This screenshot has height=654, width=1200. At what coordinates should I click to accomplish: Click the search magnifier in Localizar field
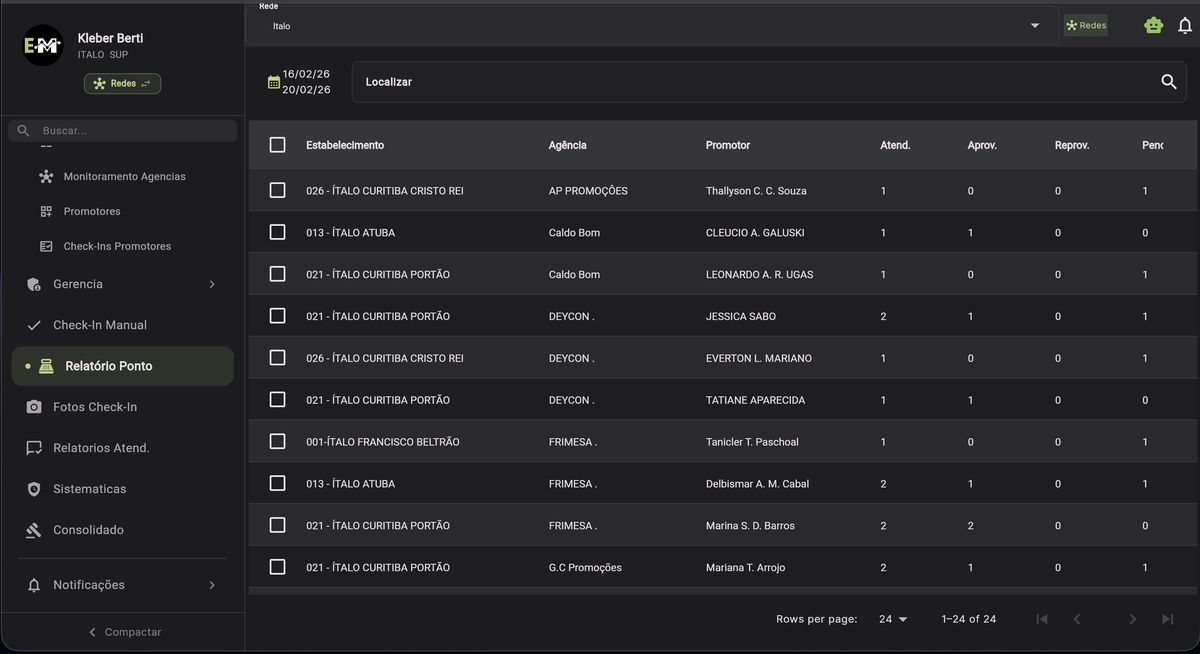[1168, 82]
